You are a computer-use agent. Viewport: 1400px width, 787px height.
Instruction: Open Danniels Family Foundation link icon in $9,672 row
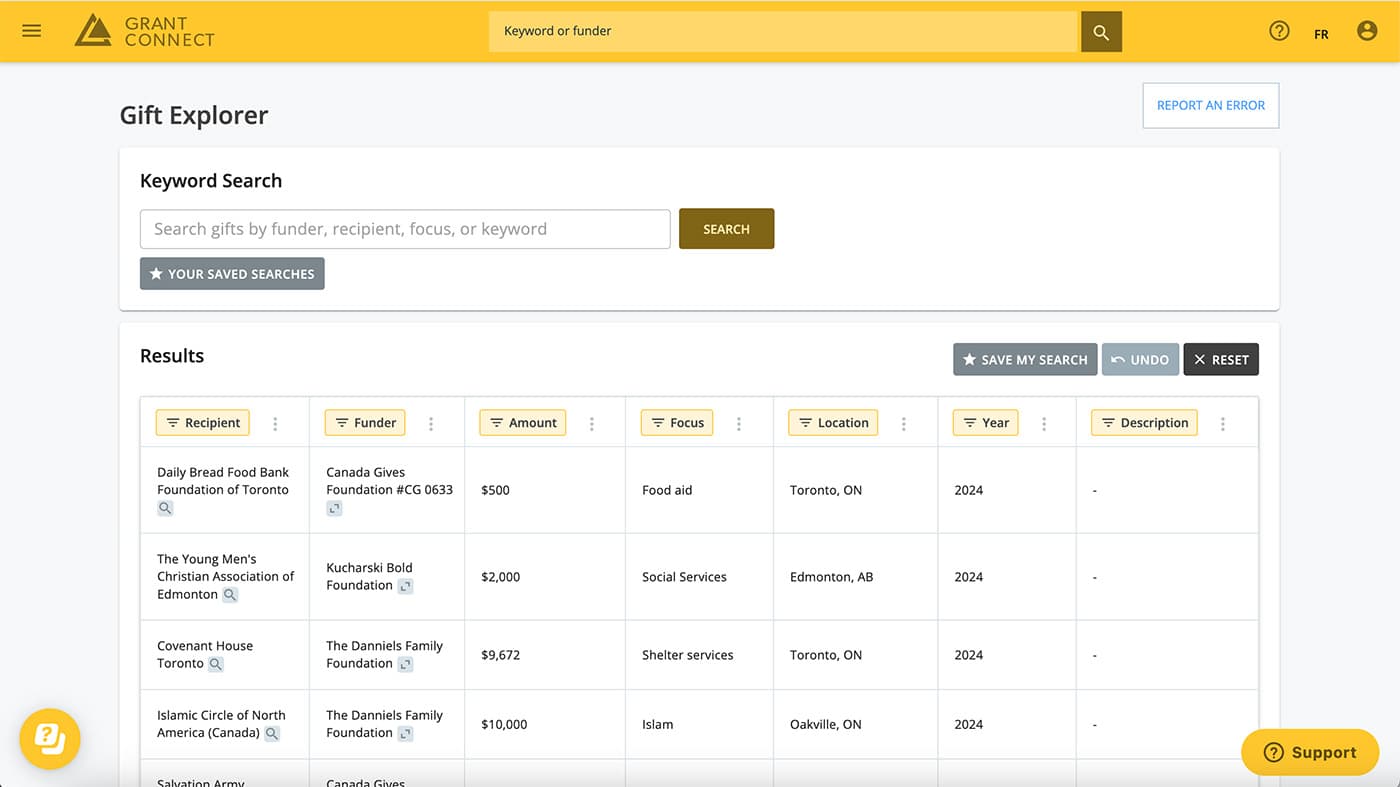[x=405, y=664]
